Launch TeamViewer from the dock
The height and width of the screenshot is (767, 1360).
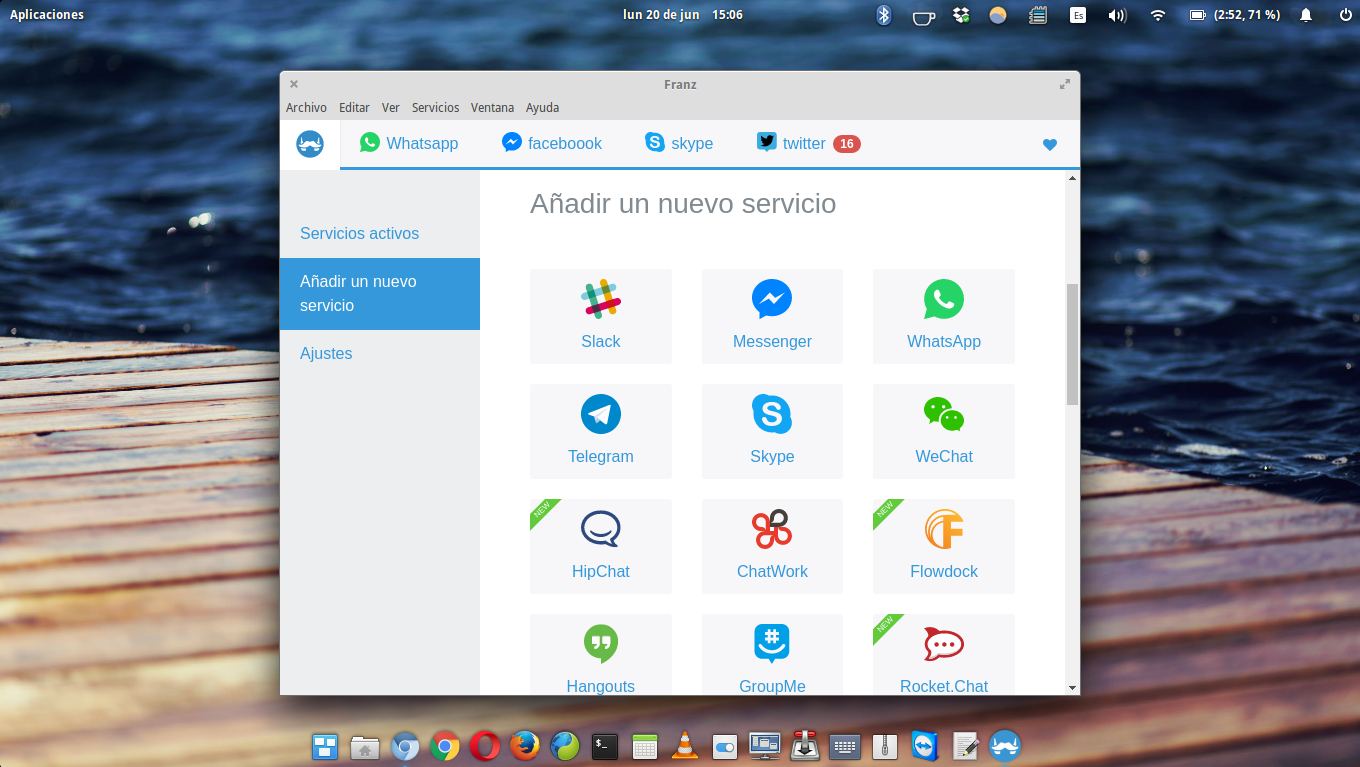point(925,746)
